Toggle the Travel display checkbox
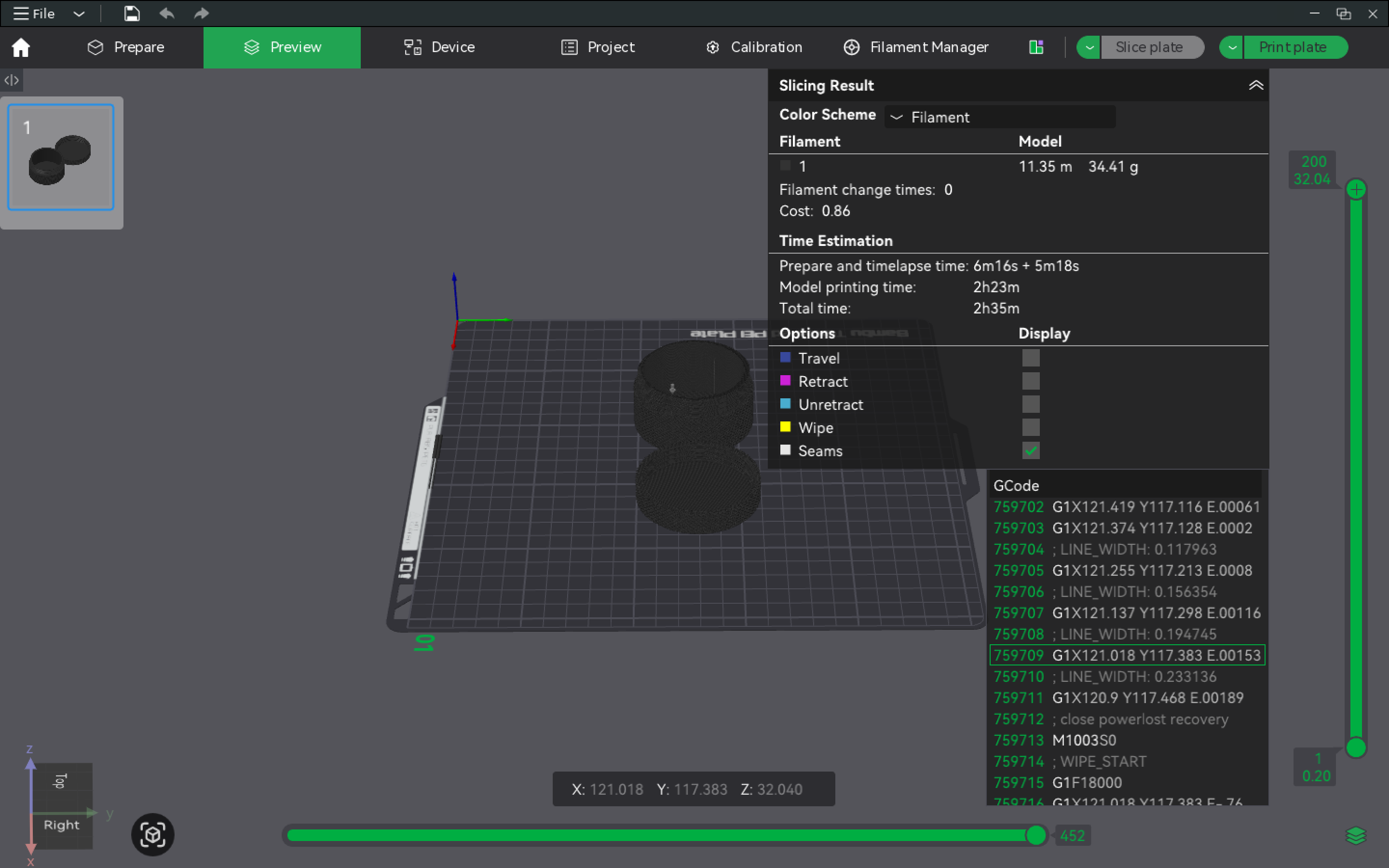Screen dimensions: 1389x868 pyautogui.click(x=1031, y=358)
